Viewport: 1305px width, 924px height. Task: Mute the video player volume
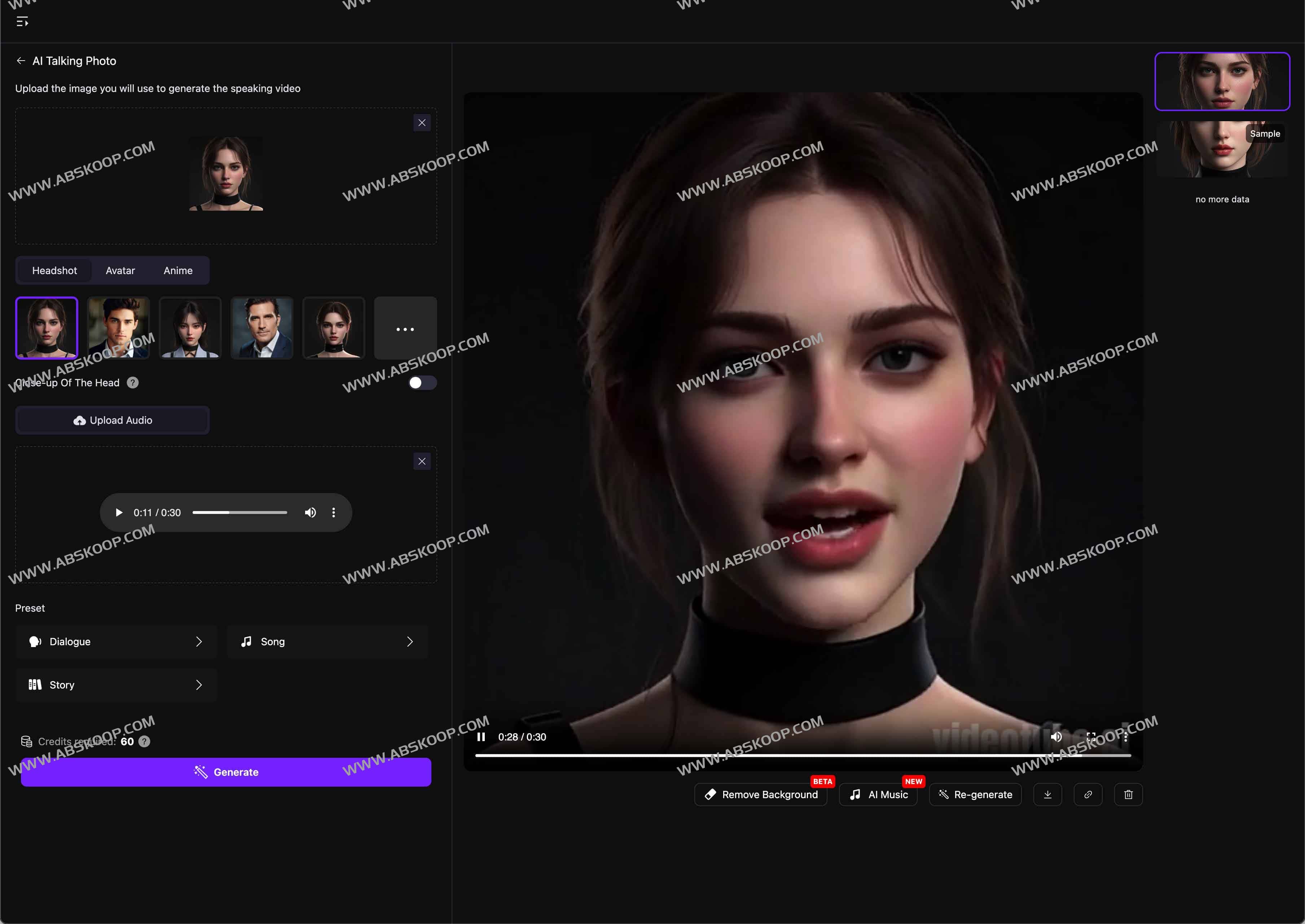(x=1056, y=736)
